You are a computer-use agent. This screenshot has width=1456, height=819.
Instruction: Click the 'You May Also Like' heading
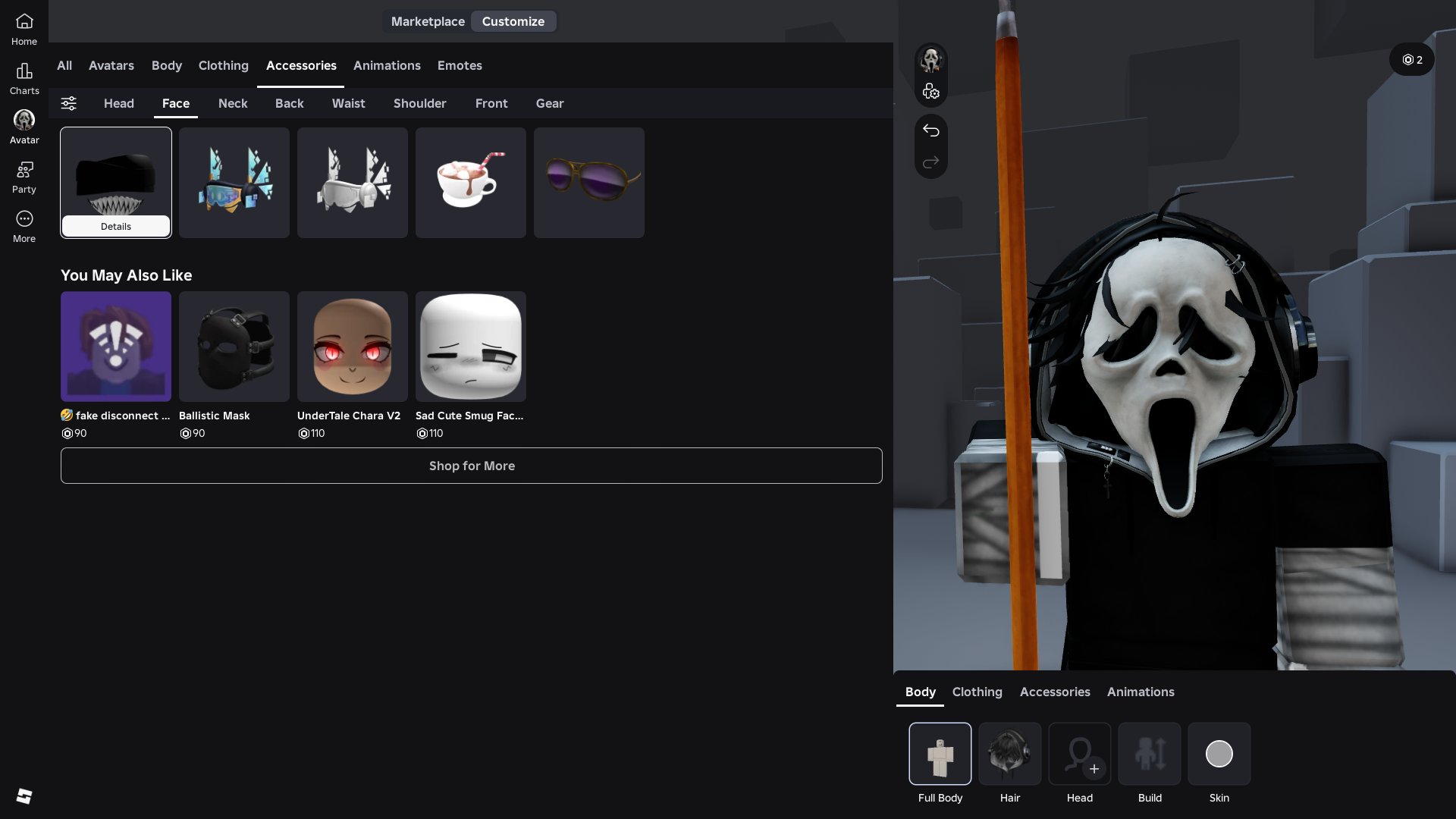[x=127, y=275]
